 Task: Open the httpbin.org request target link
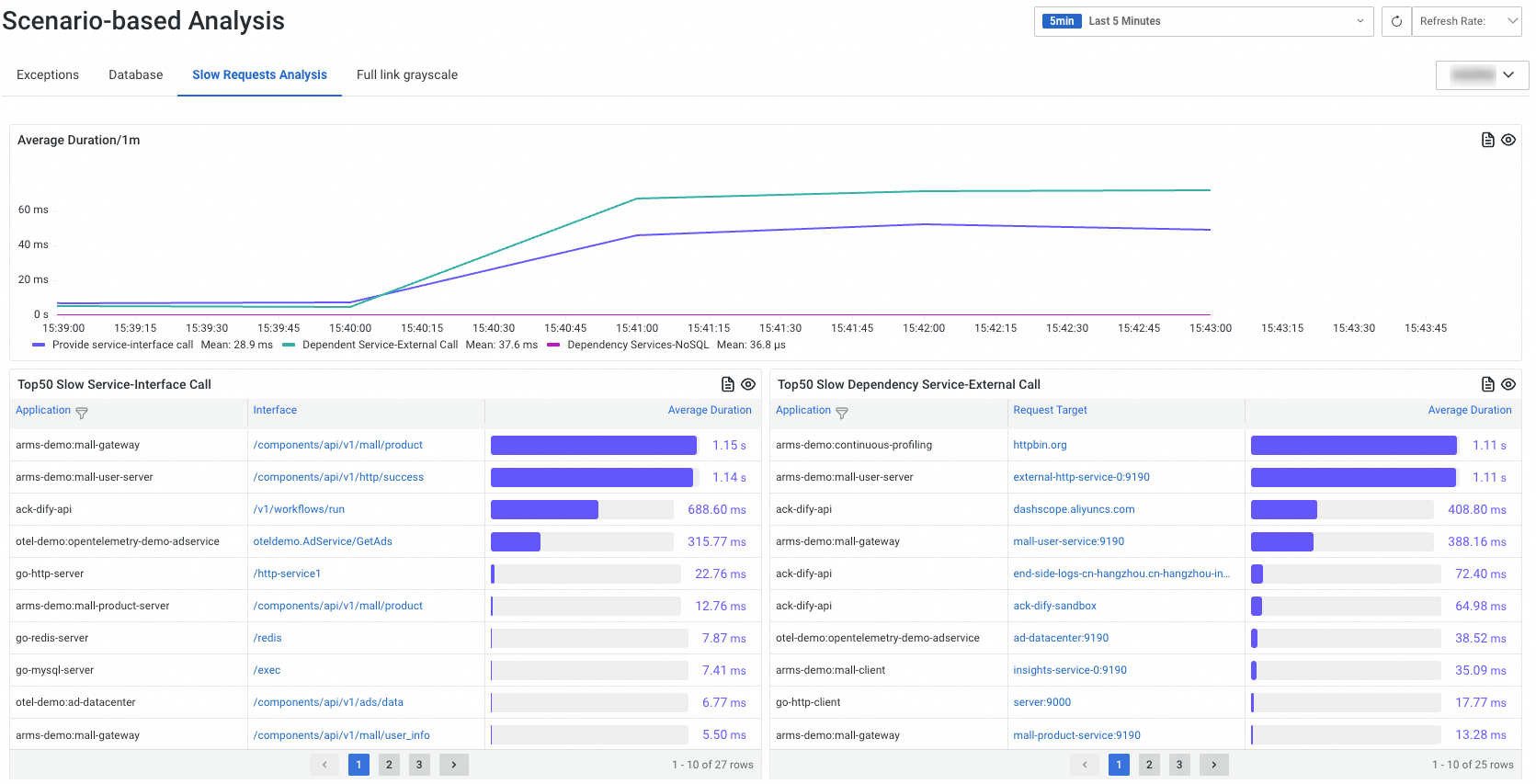pos(1040,445)
